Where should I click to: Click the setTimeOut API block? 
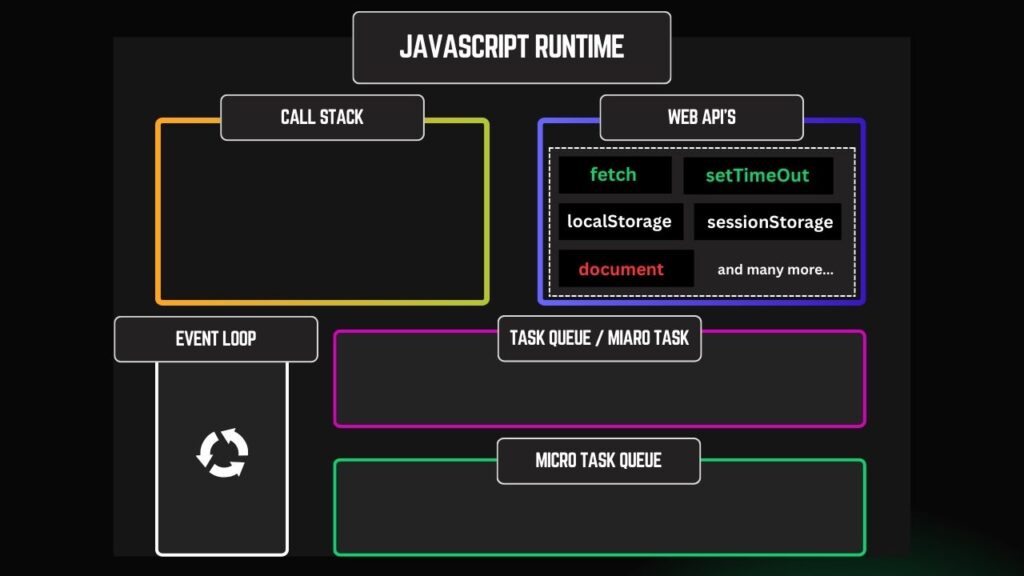757,176
